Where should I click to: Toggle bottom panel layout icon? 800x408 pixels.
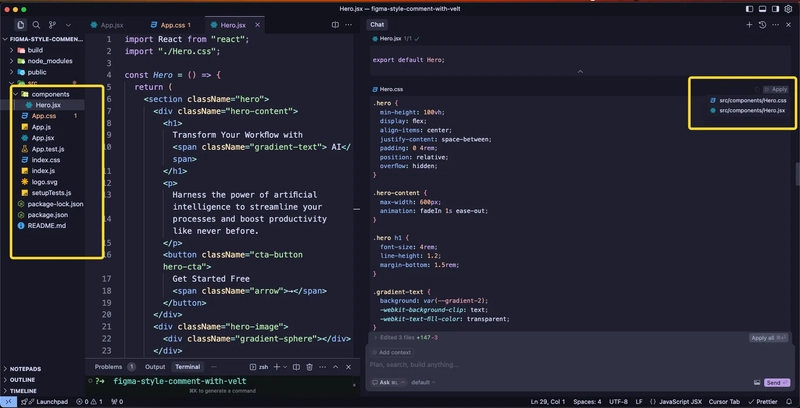[x=762, y=9]
